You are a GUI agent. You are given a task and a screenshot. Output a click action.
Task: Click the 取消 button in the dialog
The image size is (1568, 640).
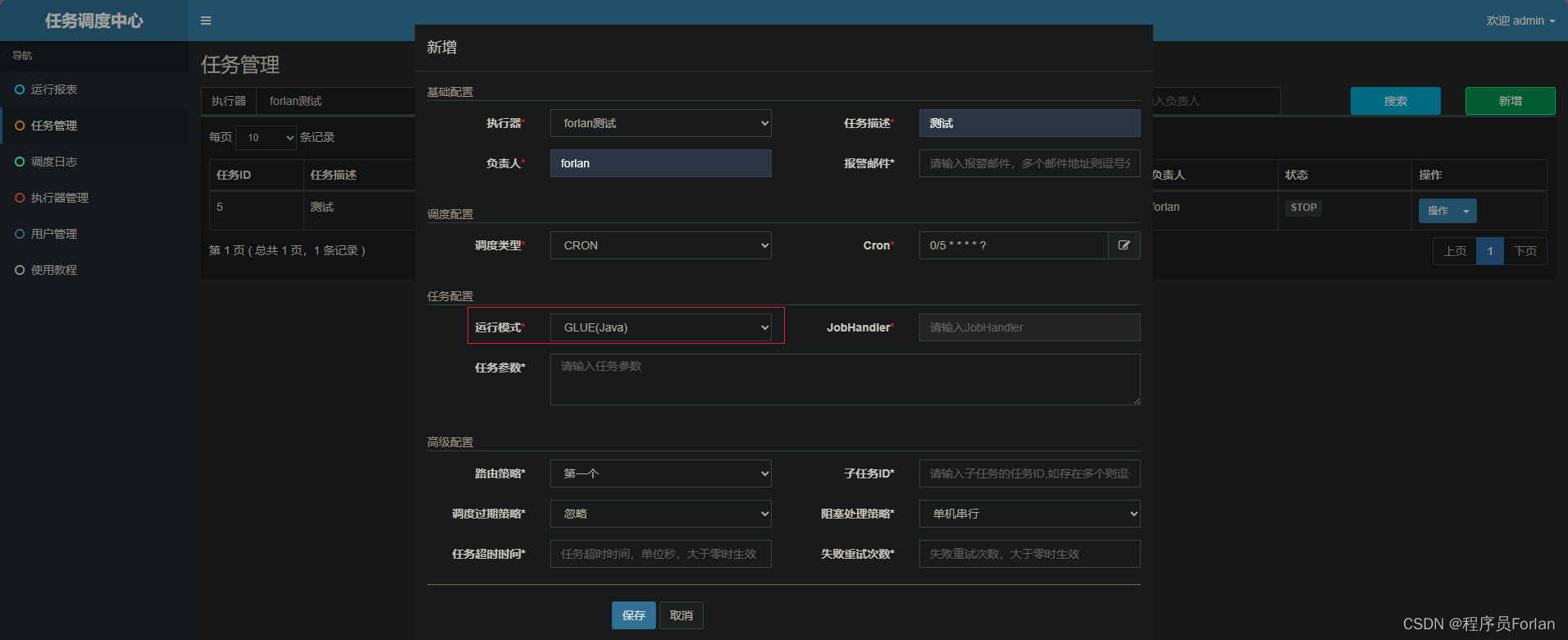point(681,615)
